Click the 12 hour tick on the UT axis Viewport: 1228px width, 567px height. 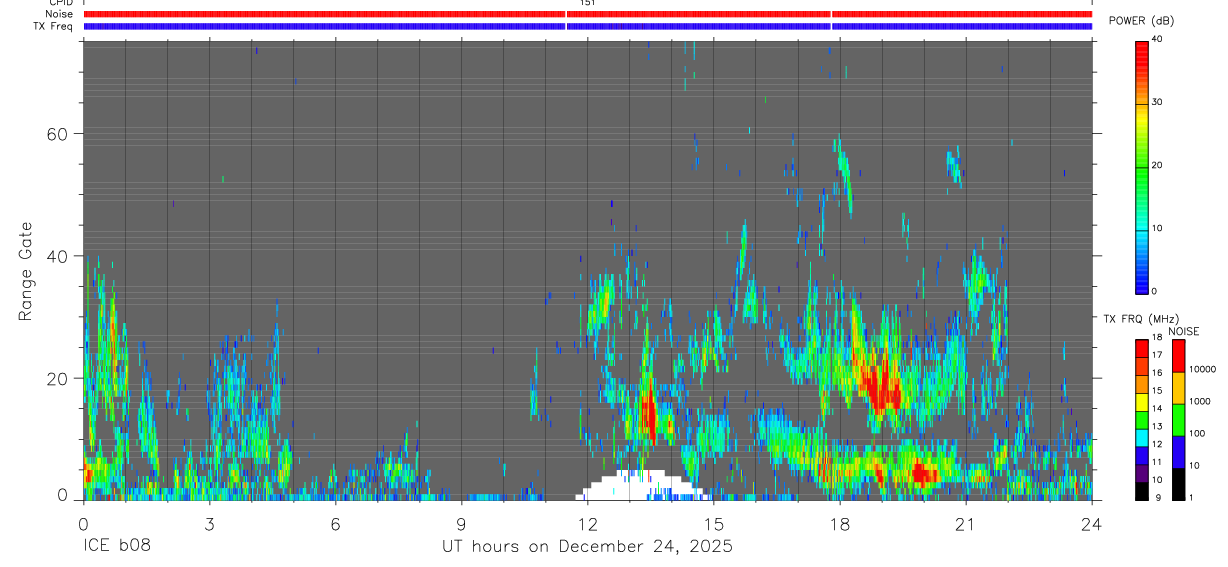click(588, 523)
